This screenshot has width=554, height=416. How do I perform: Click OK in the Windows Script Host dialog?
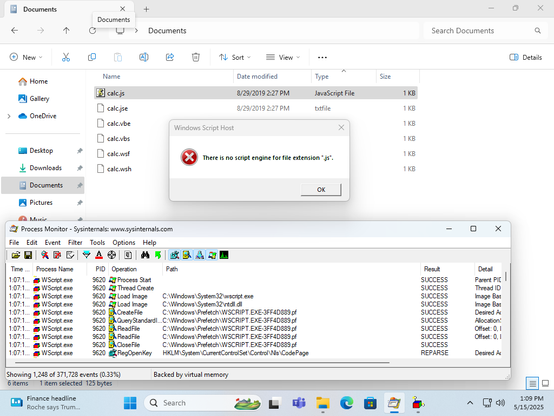coord(321,189)
